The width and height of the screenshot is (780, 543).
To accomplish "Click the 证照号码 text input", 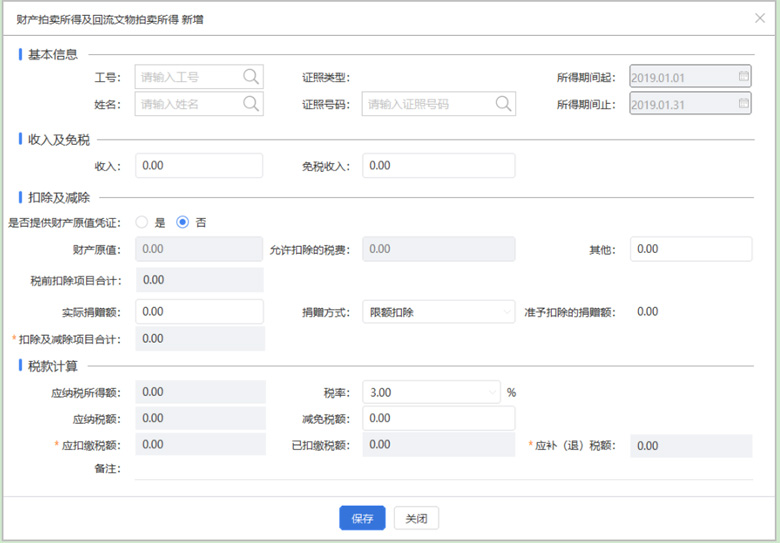I will coord(425,103).
